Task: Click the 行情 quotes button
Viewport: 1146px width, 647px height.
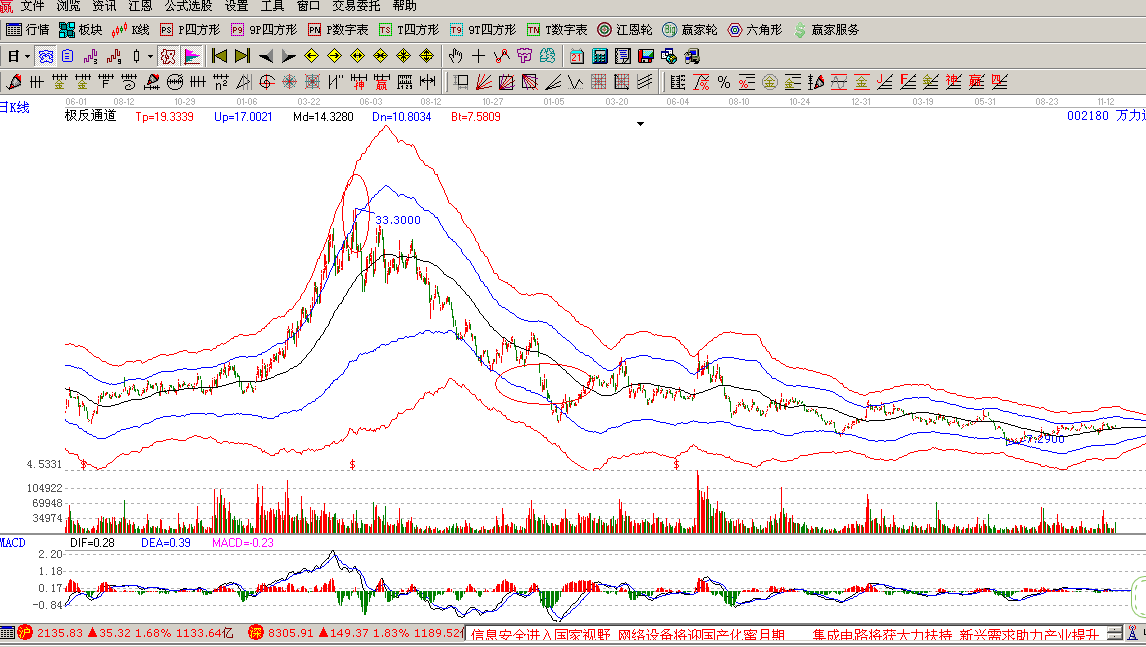Action: pos(28,30)
